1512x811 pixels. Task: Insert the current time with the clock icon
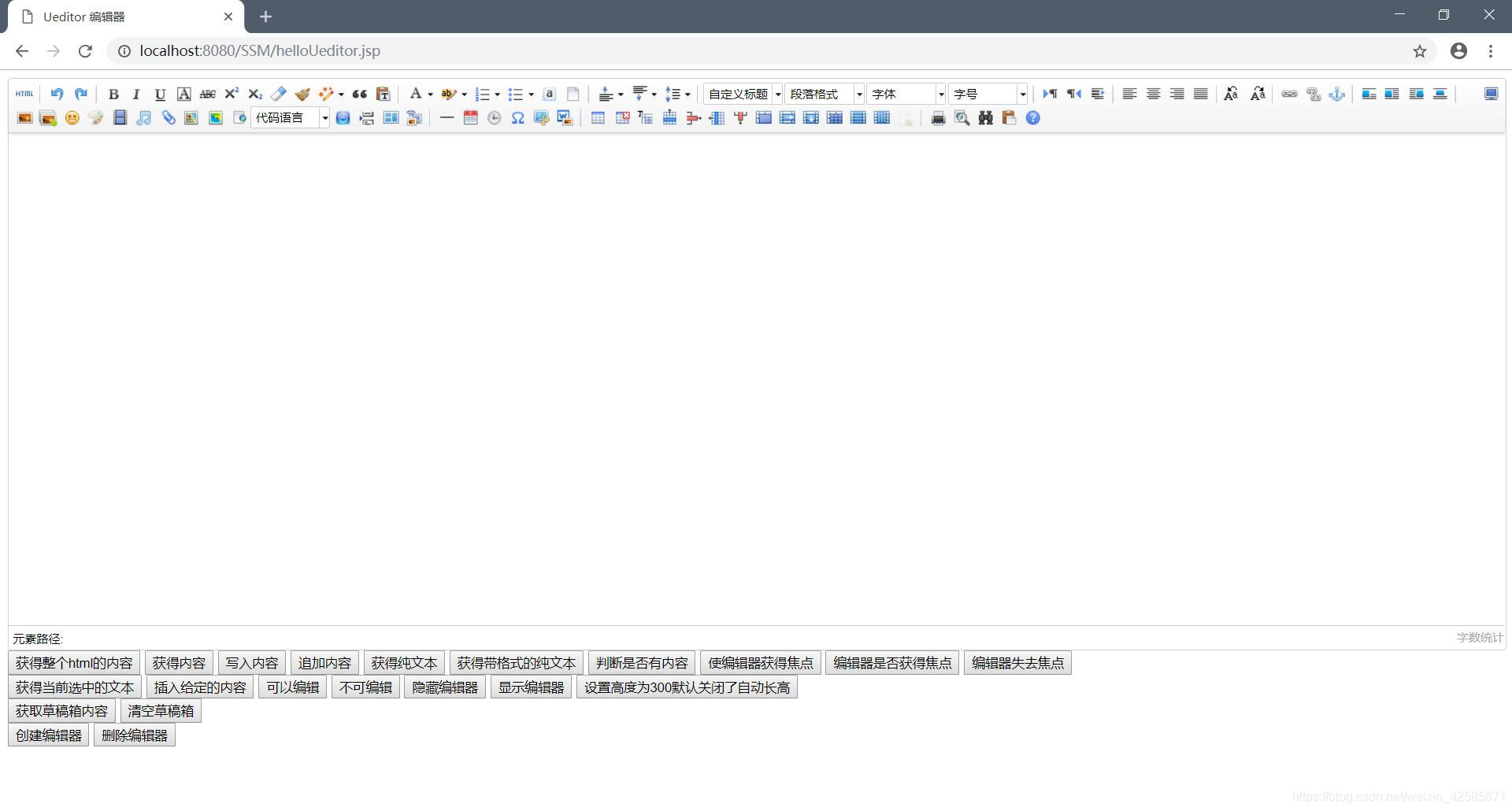pos(494,118)
